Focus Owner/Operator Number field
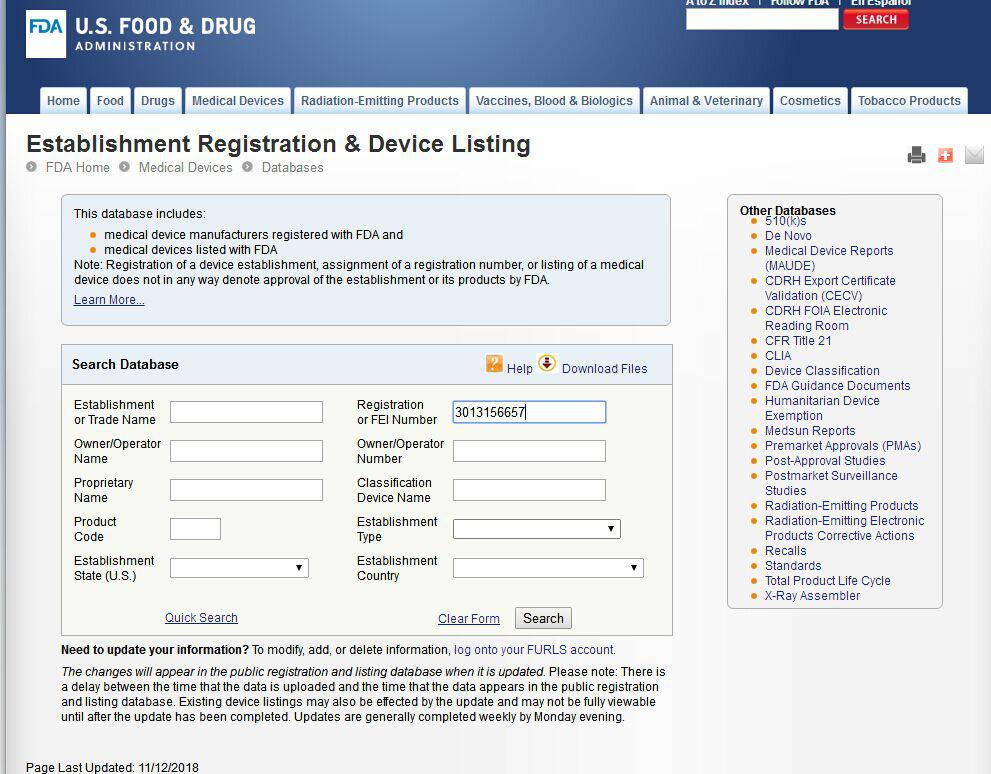Viewport: 991px width, 774px height. coord(530,451)
